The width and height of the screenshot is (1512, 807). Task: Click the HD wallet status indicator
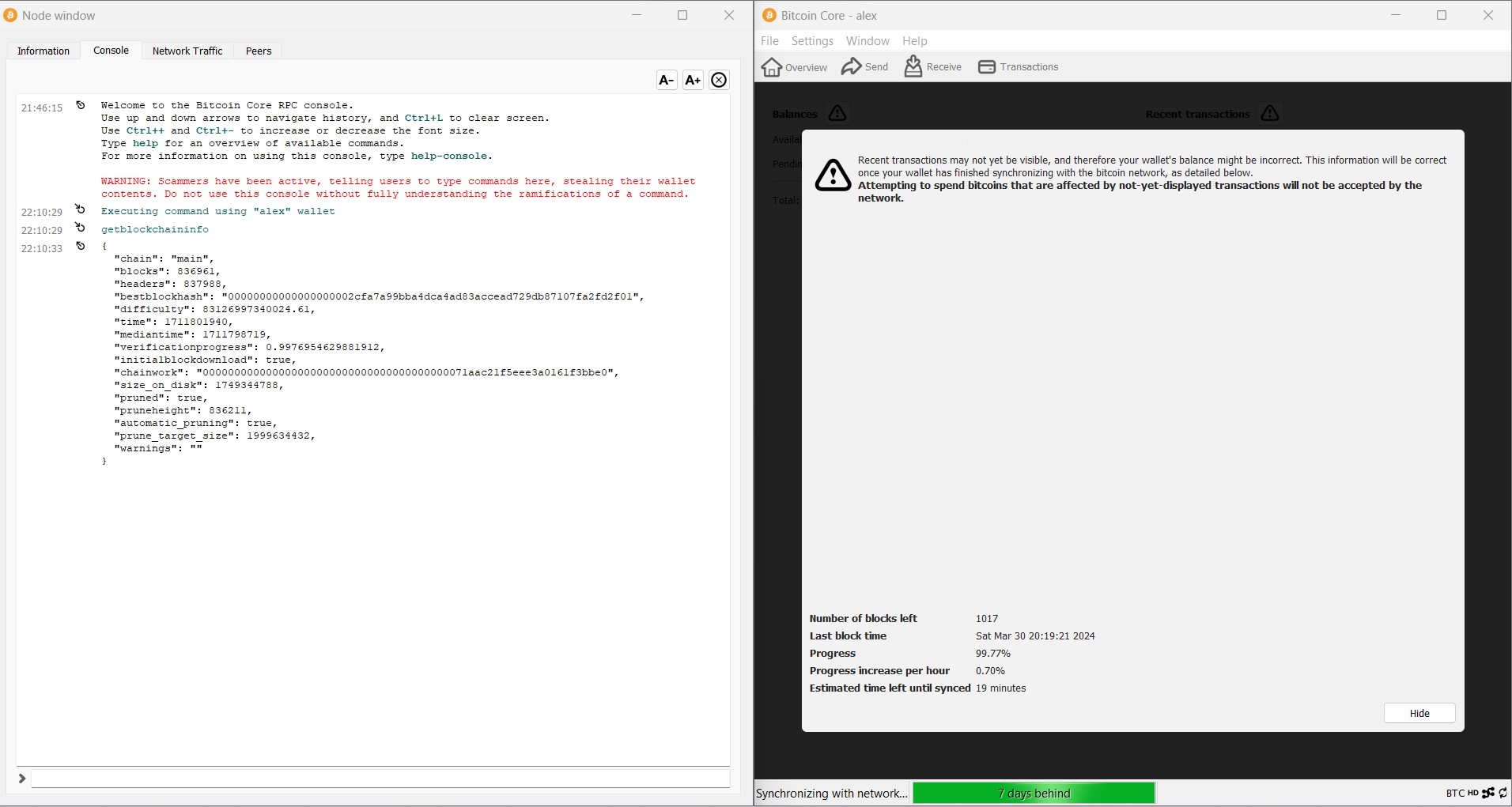(x=1472, y=793)
